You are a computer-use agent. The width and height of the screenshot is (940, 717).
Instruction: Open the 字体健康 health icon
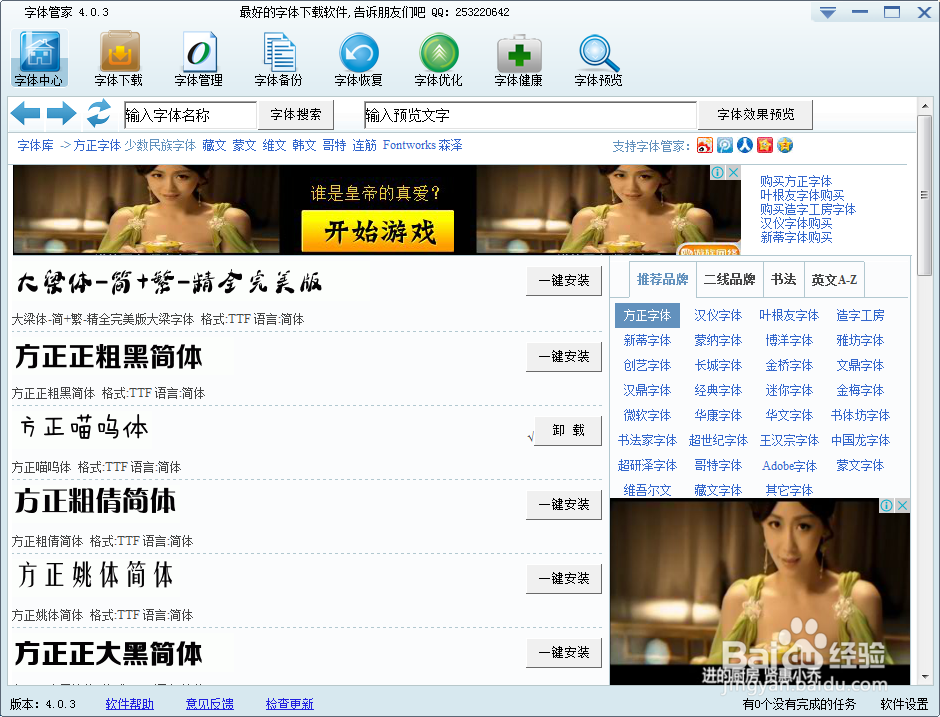pyautogui.click(x=518, y=57)
